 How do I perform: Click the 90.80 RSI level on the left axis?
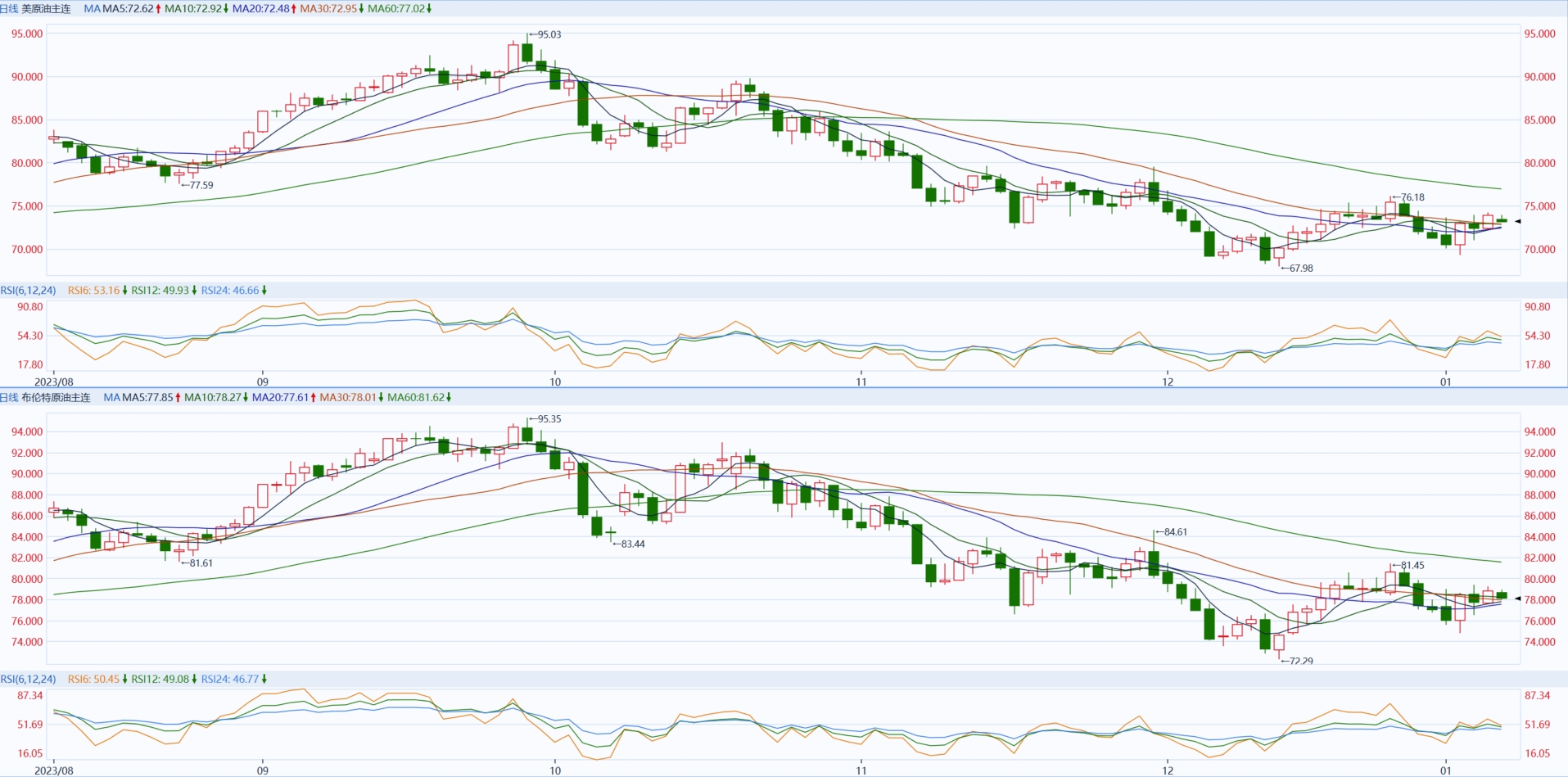tap(30, 307)
